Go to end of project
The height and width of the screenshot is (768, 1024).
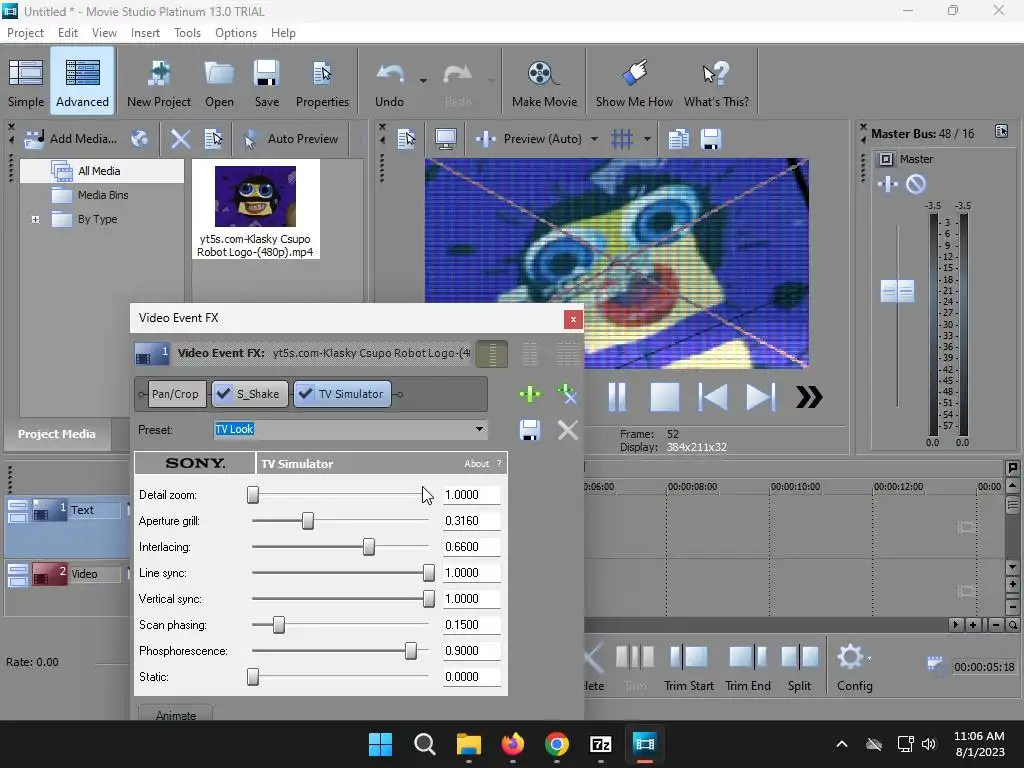click(x=760, y=396)
